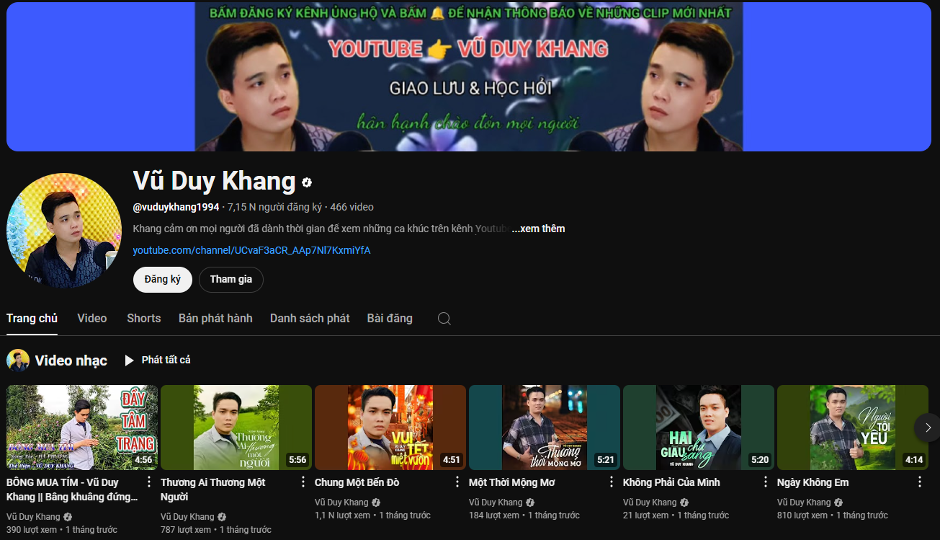
Task: Click channel name under Một Thời Mộng Mơ
Action: point(496,503)
